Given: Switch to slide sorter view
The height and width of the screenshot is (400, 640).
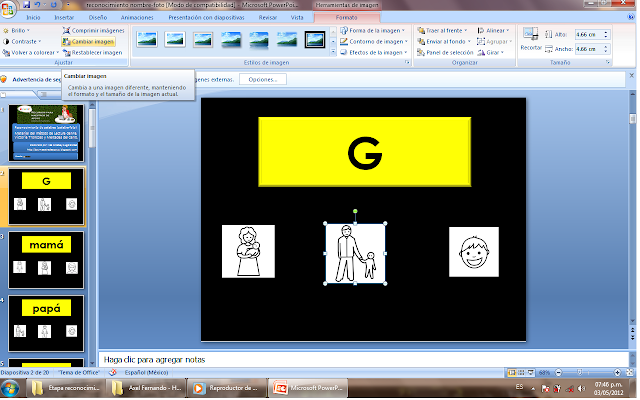Looking at the screenshot, I should (x=521, y=373).
